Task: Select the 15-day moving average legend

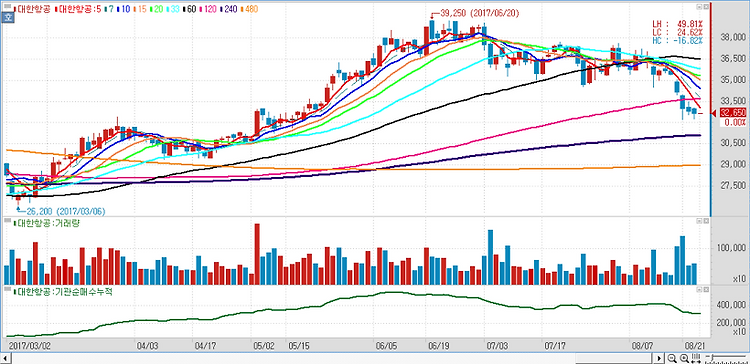Action: 140,9
